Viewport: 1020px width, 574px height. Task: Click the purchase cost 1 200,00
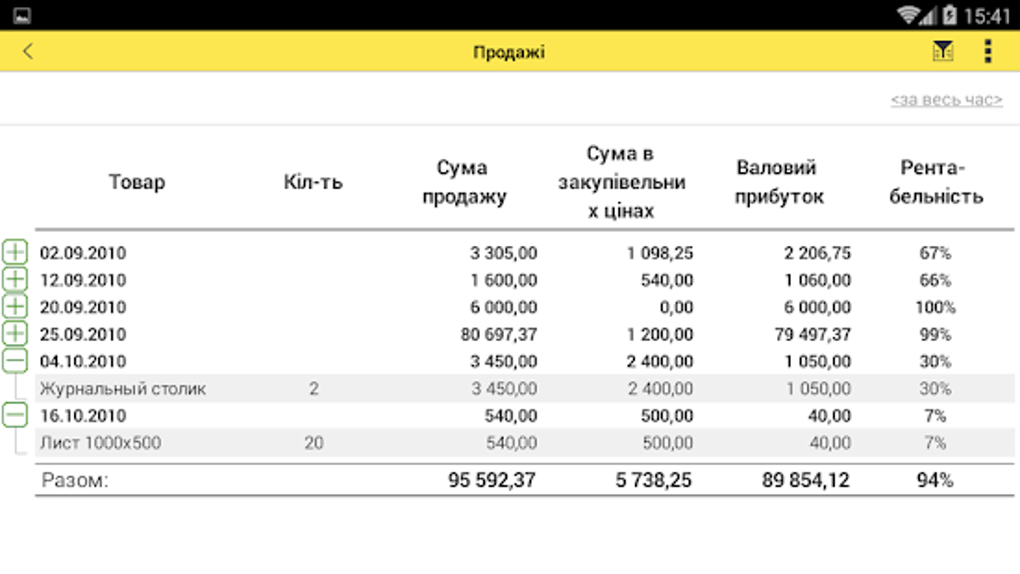[660, 335]
